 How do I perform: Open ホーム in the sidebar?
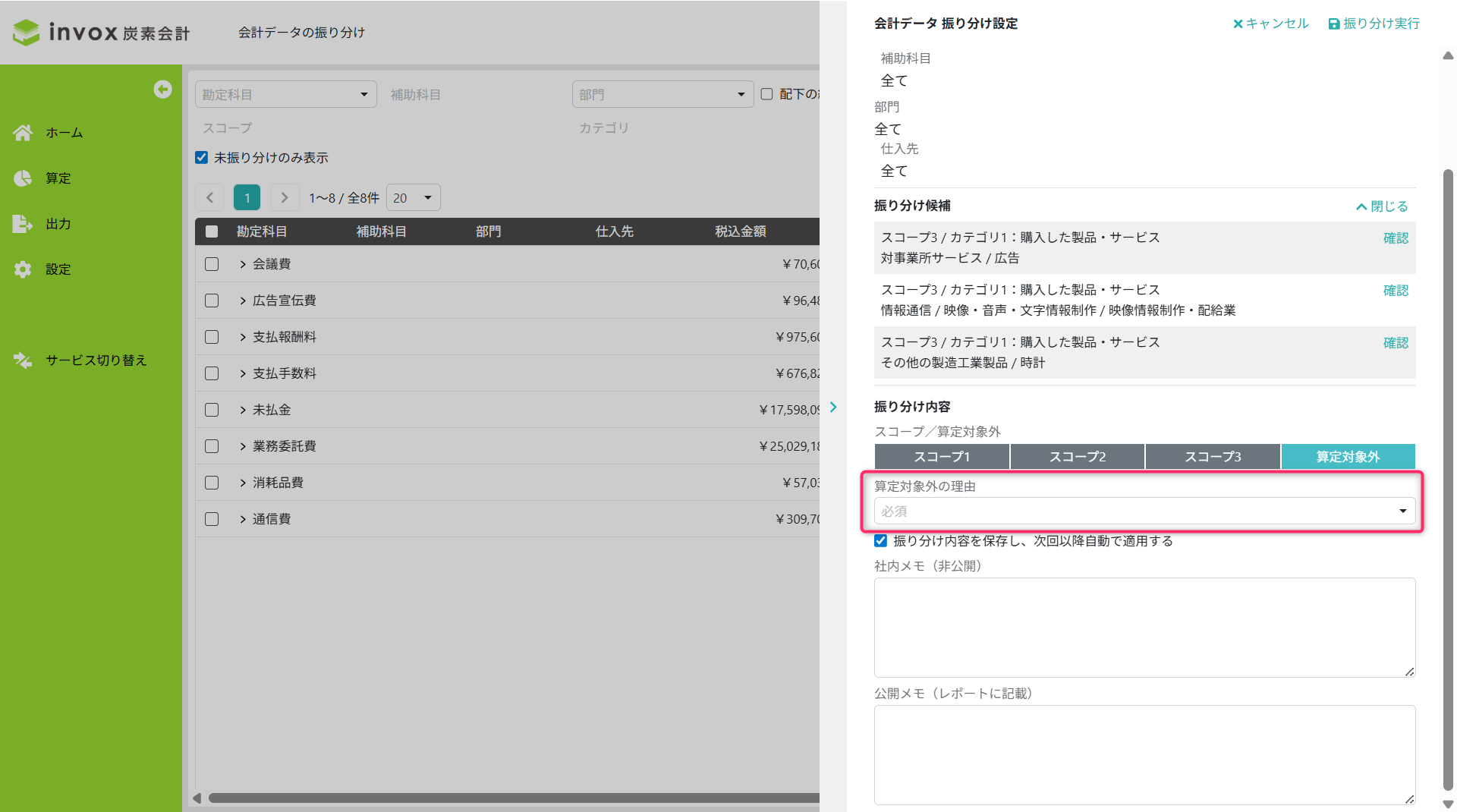[x=65, y=133]
